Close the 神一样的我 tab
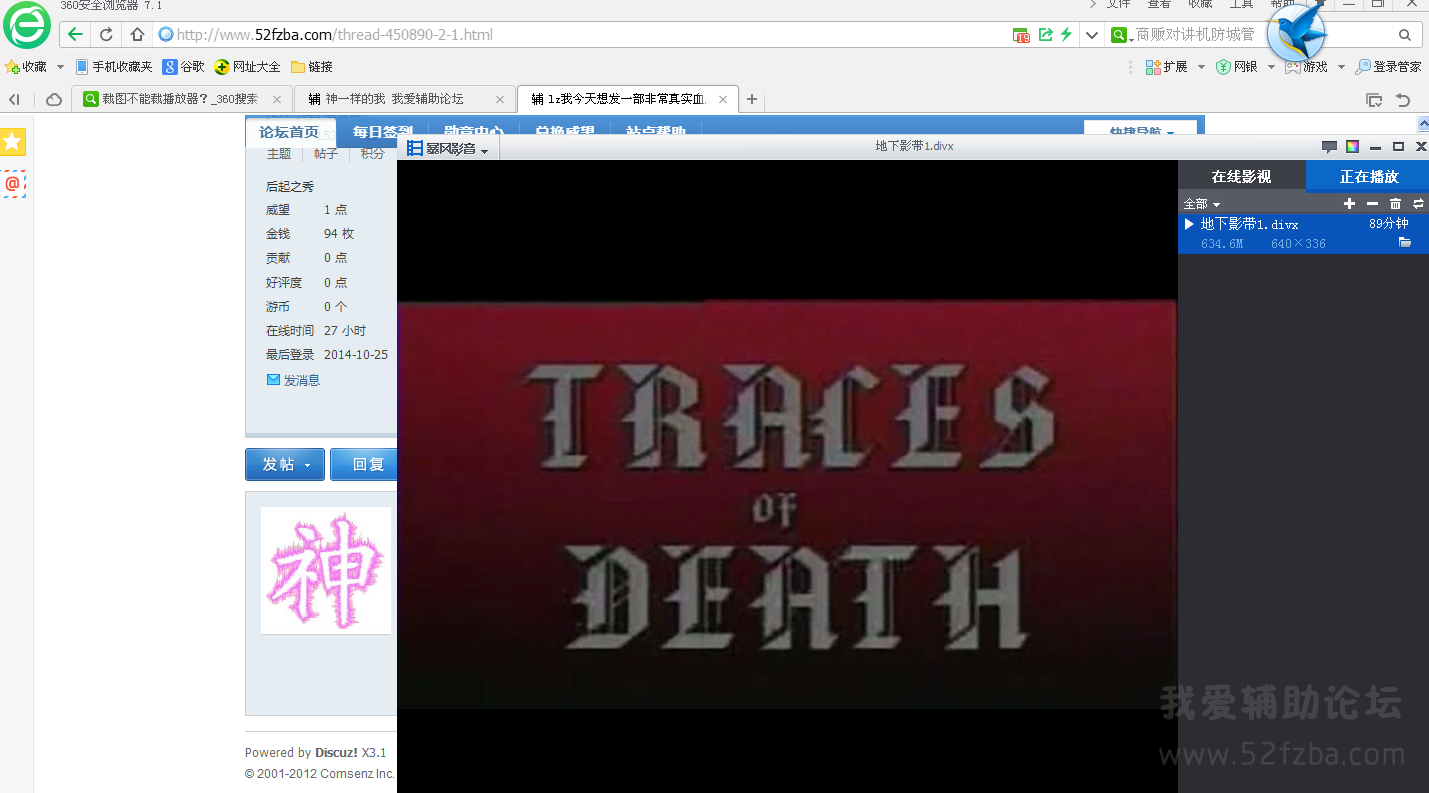 500,99
